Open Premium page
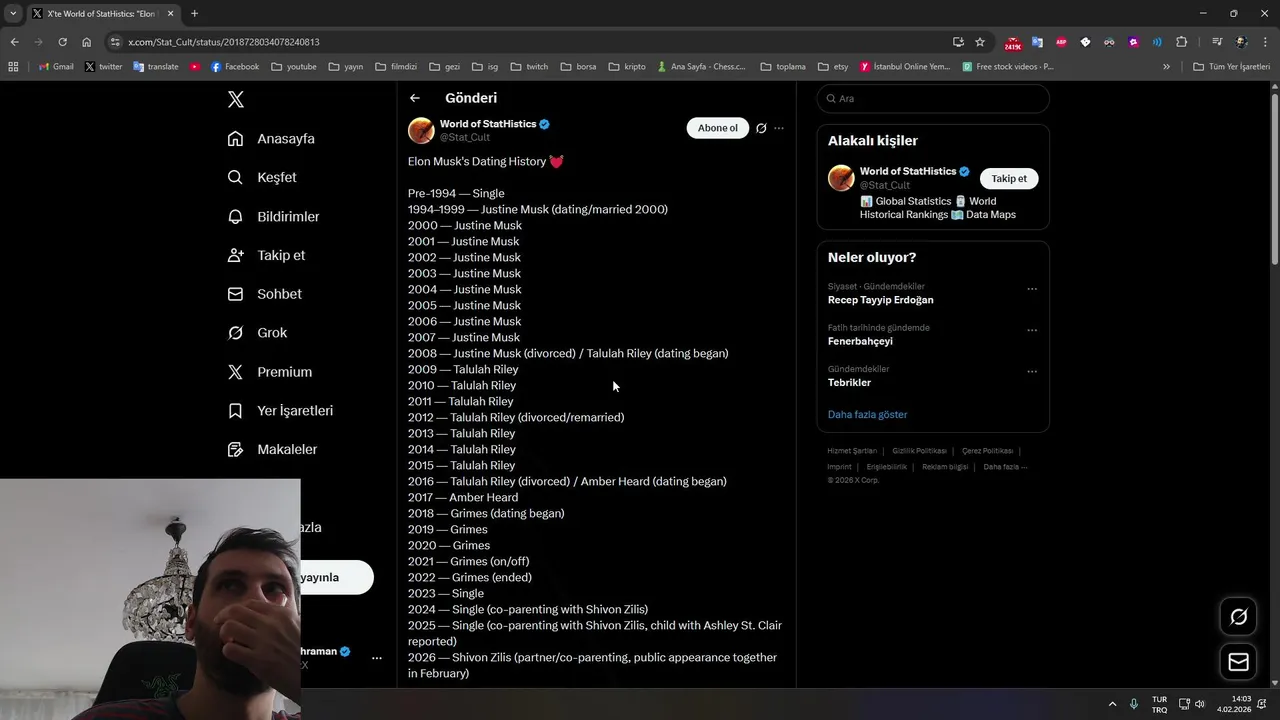 pyautogui.click(x=270, y=372)
